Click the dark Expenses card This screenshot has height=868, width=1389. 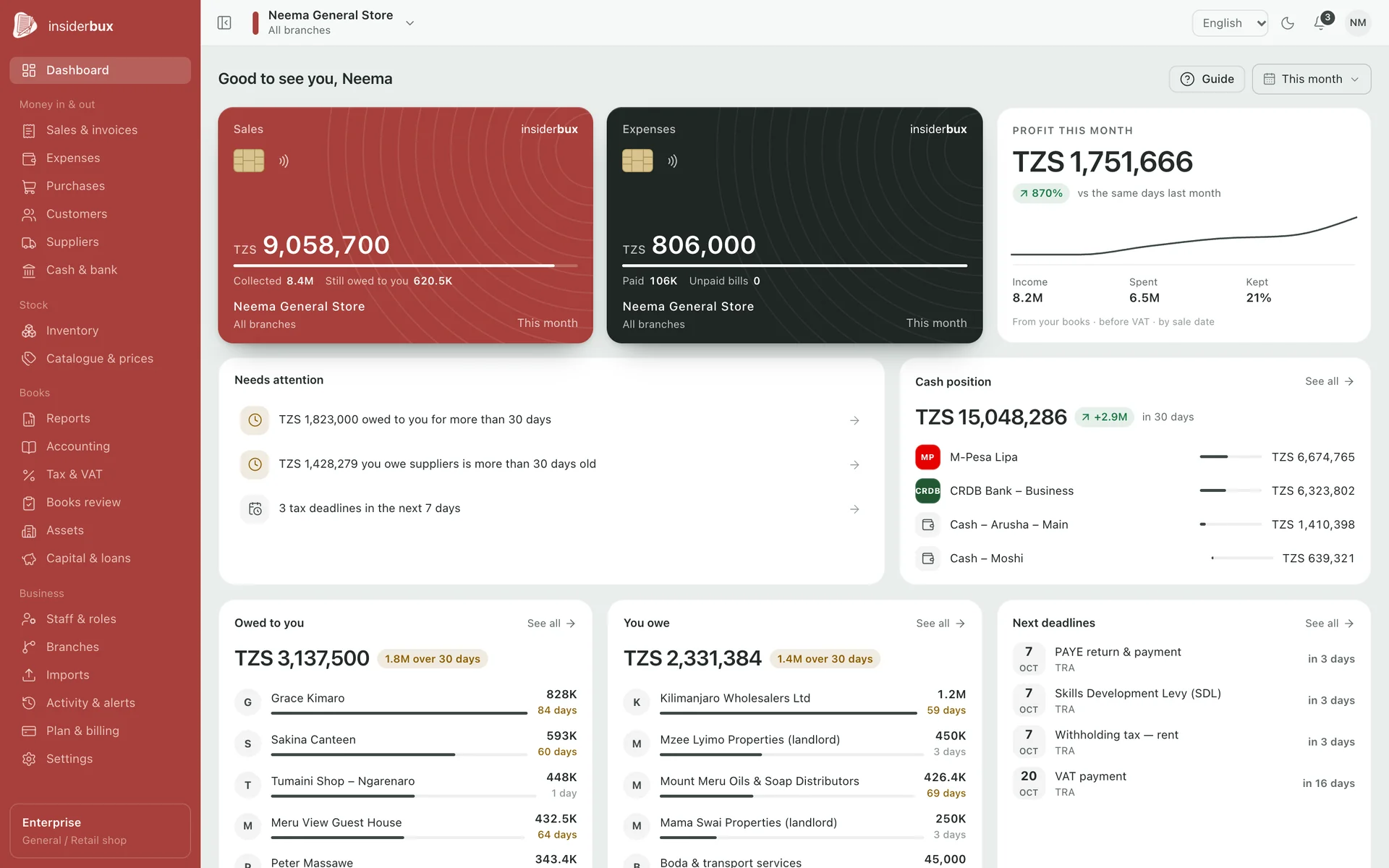794,225
